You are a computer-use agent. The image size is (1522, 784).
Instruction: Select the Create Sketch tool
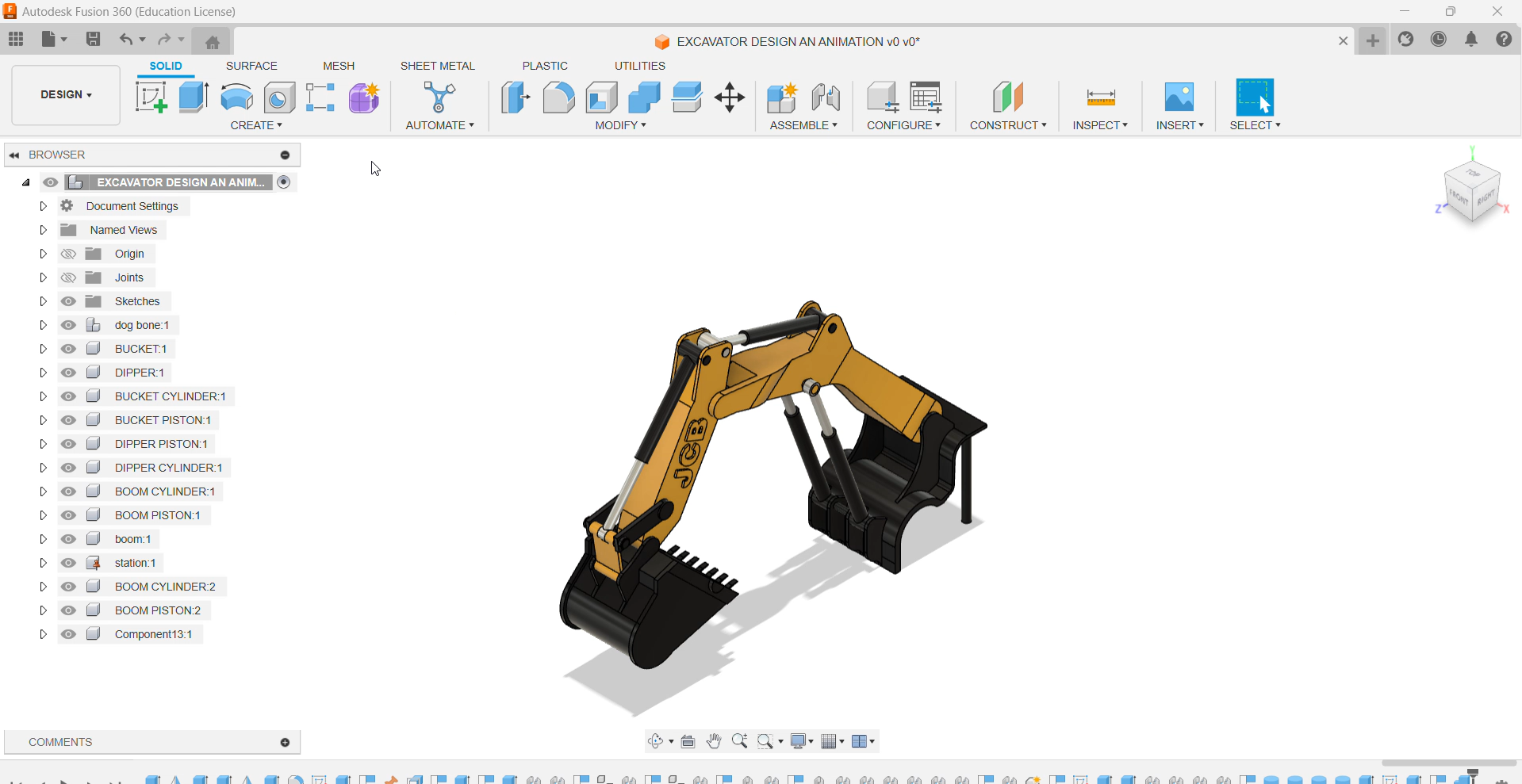point(151,98)
